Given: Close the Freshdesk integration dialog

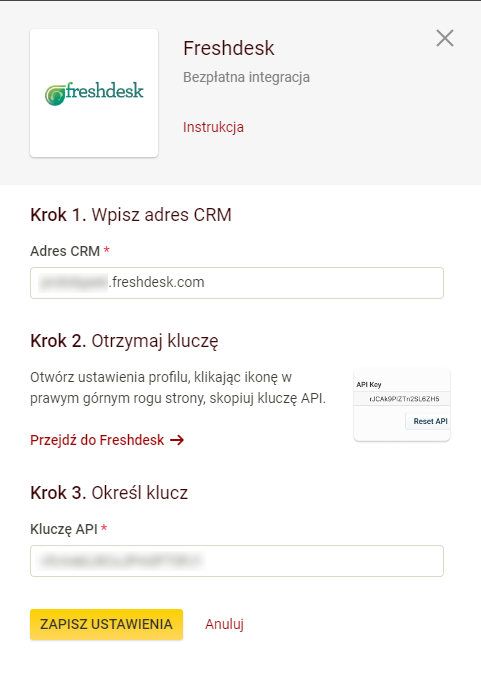Looking at the screenshot, I should pyautogui.click(x=445, y=38).
